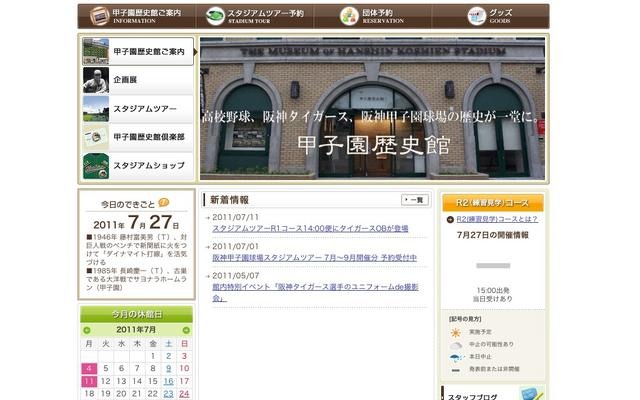This screenshot has width=640, height=400.
Task: Click the 2011年7月 calendar title
Action: (x=136, y=329)
